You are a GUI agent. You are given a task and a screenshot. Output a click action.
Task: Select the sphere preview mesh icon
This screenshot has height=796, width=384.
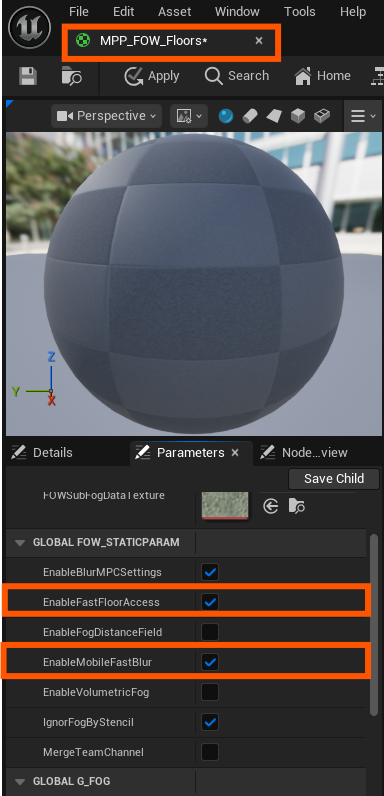226,116
